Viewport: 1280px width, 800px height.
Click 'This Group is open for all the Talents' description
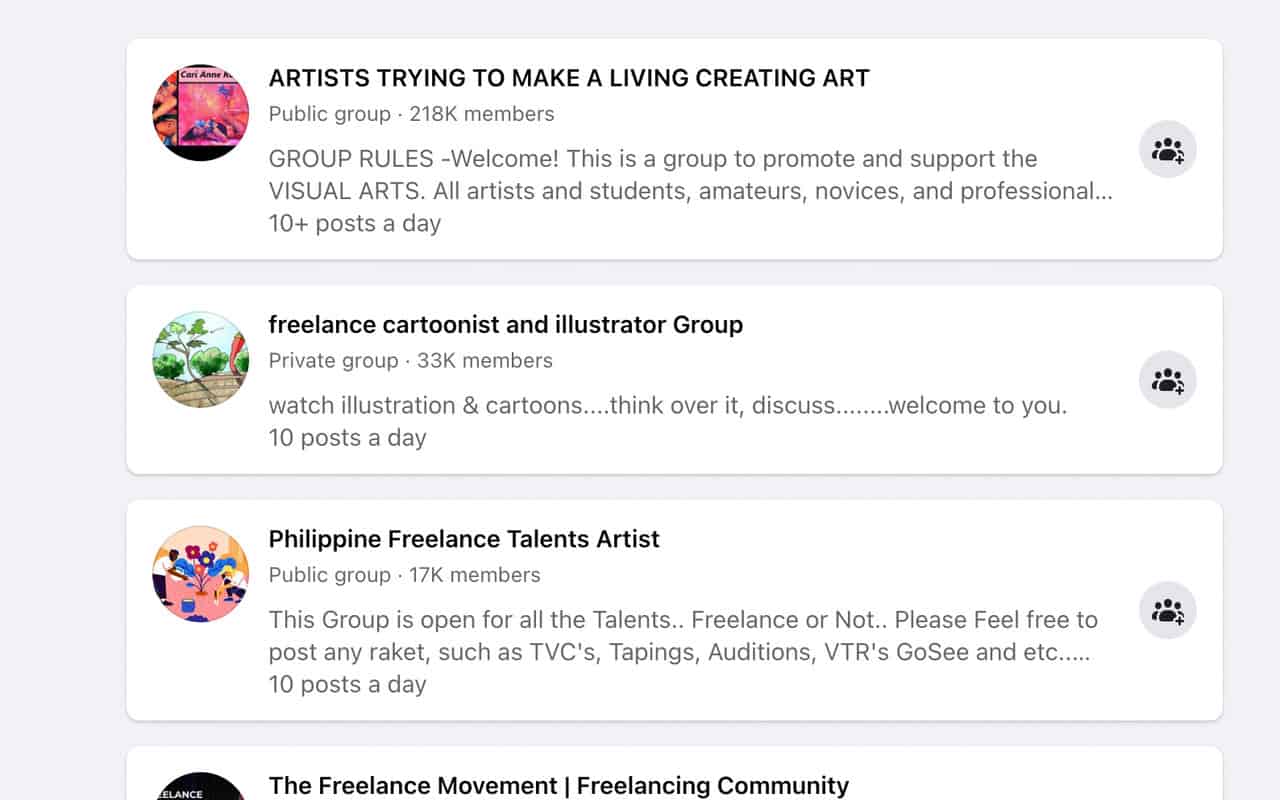point(683,636)
